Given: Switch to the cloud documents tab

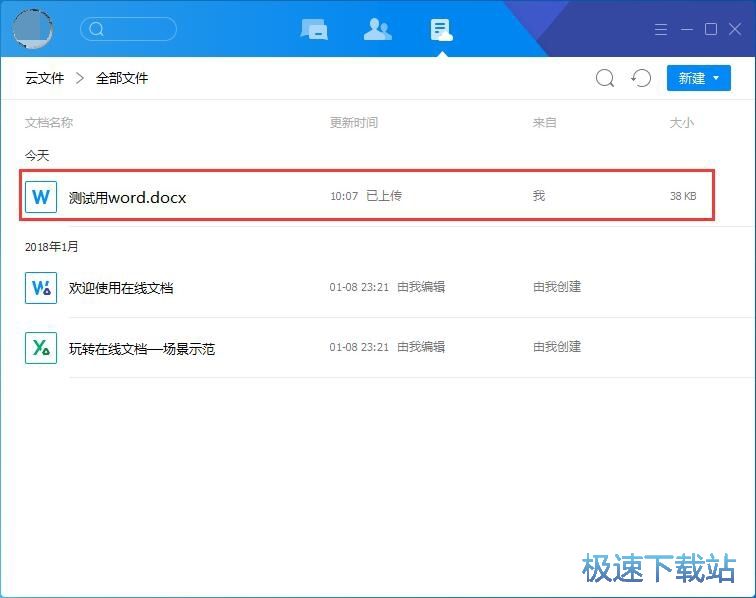Looking at the screenshot, I should 441,30.
